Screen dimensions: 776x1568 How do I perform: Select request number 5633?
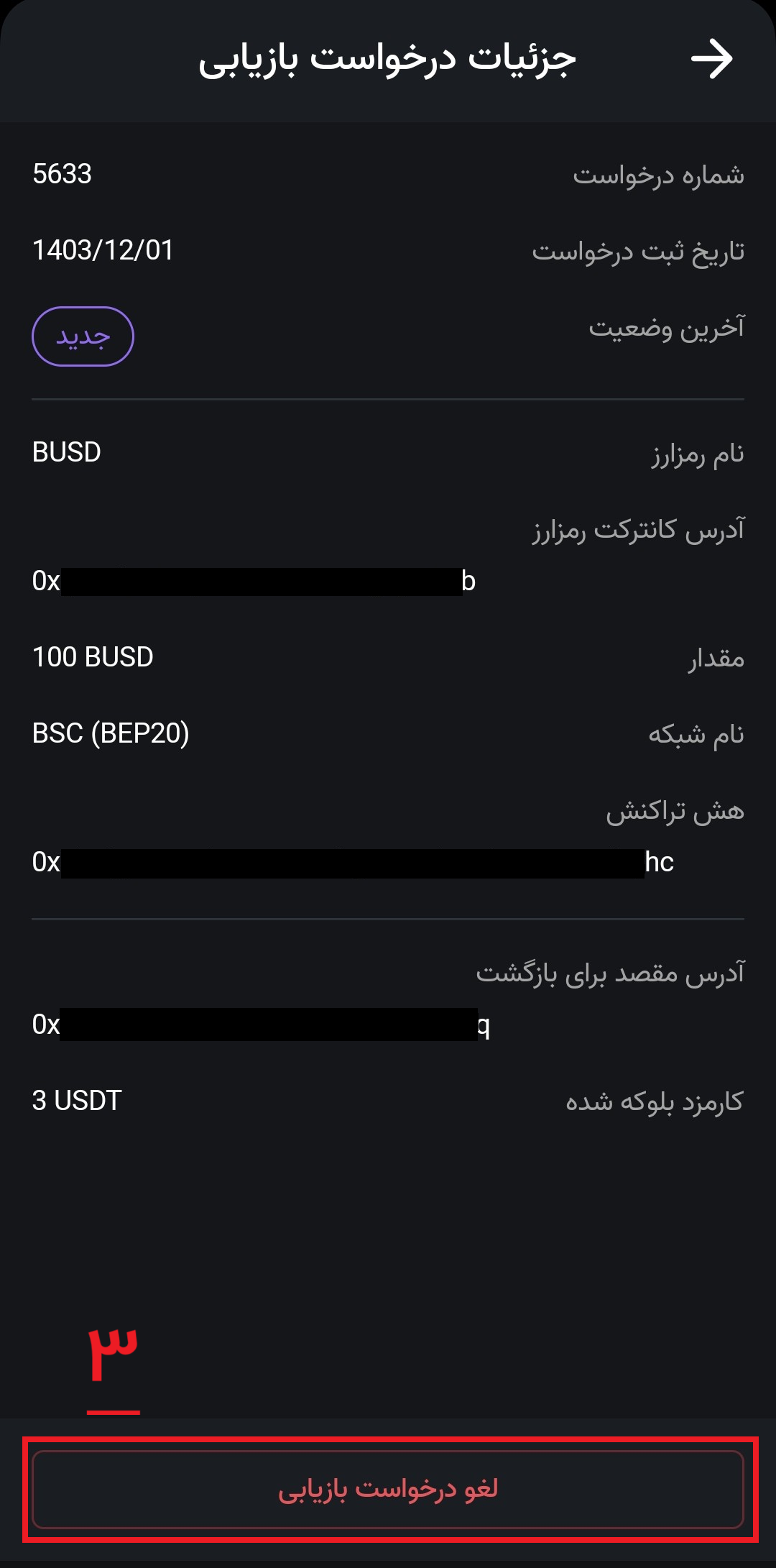63,174
